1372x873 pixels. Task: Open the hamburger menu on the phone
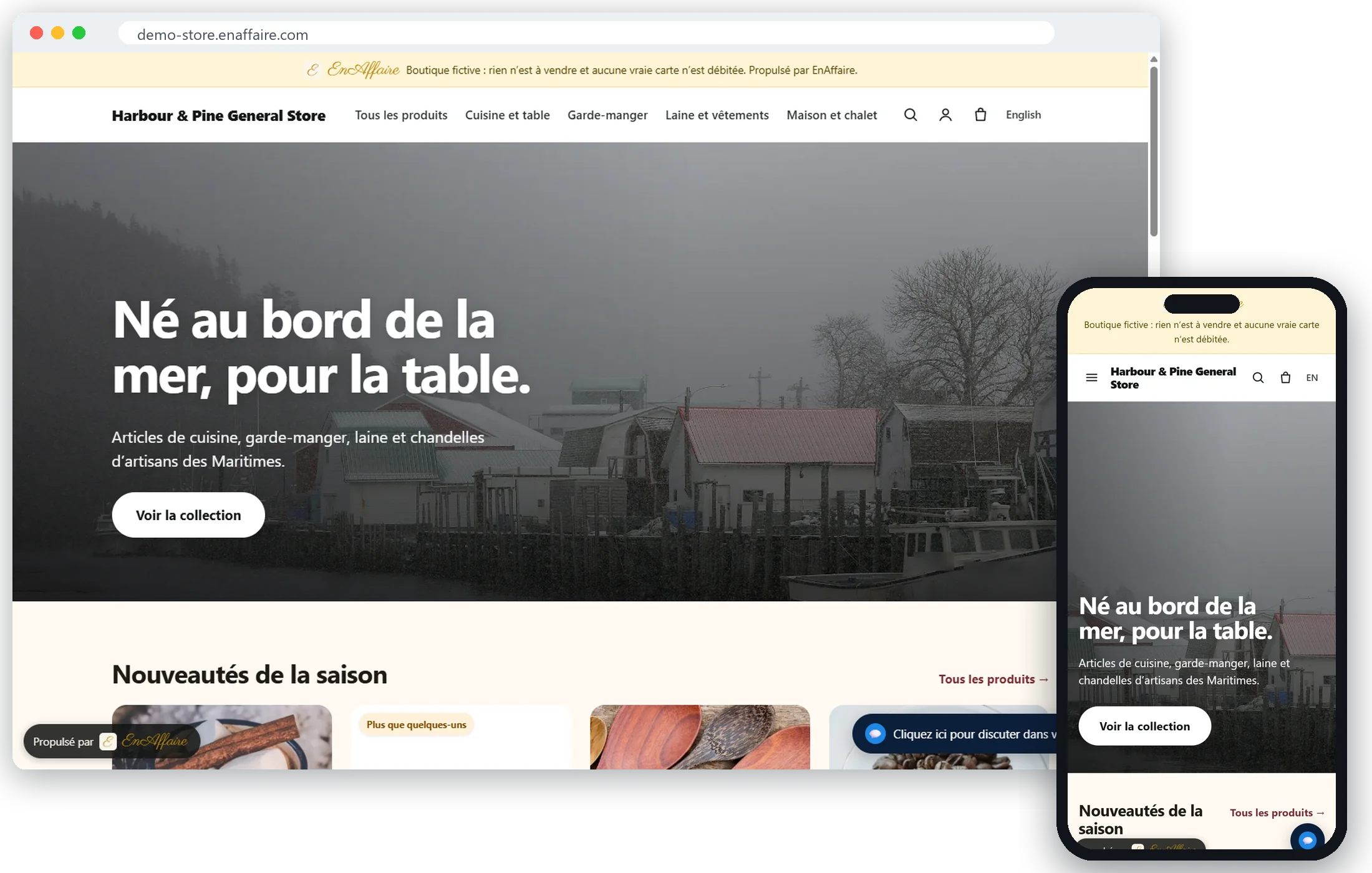(1091, 378)
